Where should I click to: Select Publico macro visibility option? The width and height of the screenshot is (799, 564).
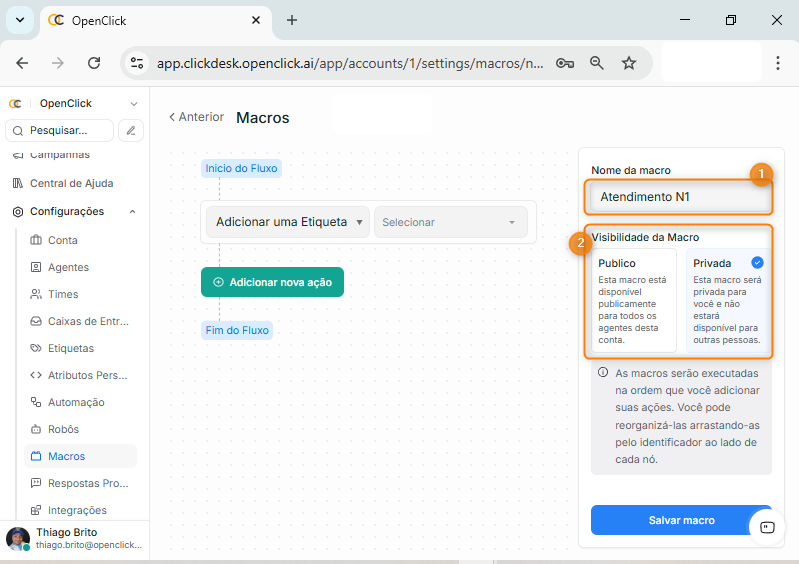point(632,300)
